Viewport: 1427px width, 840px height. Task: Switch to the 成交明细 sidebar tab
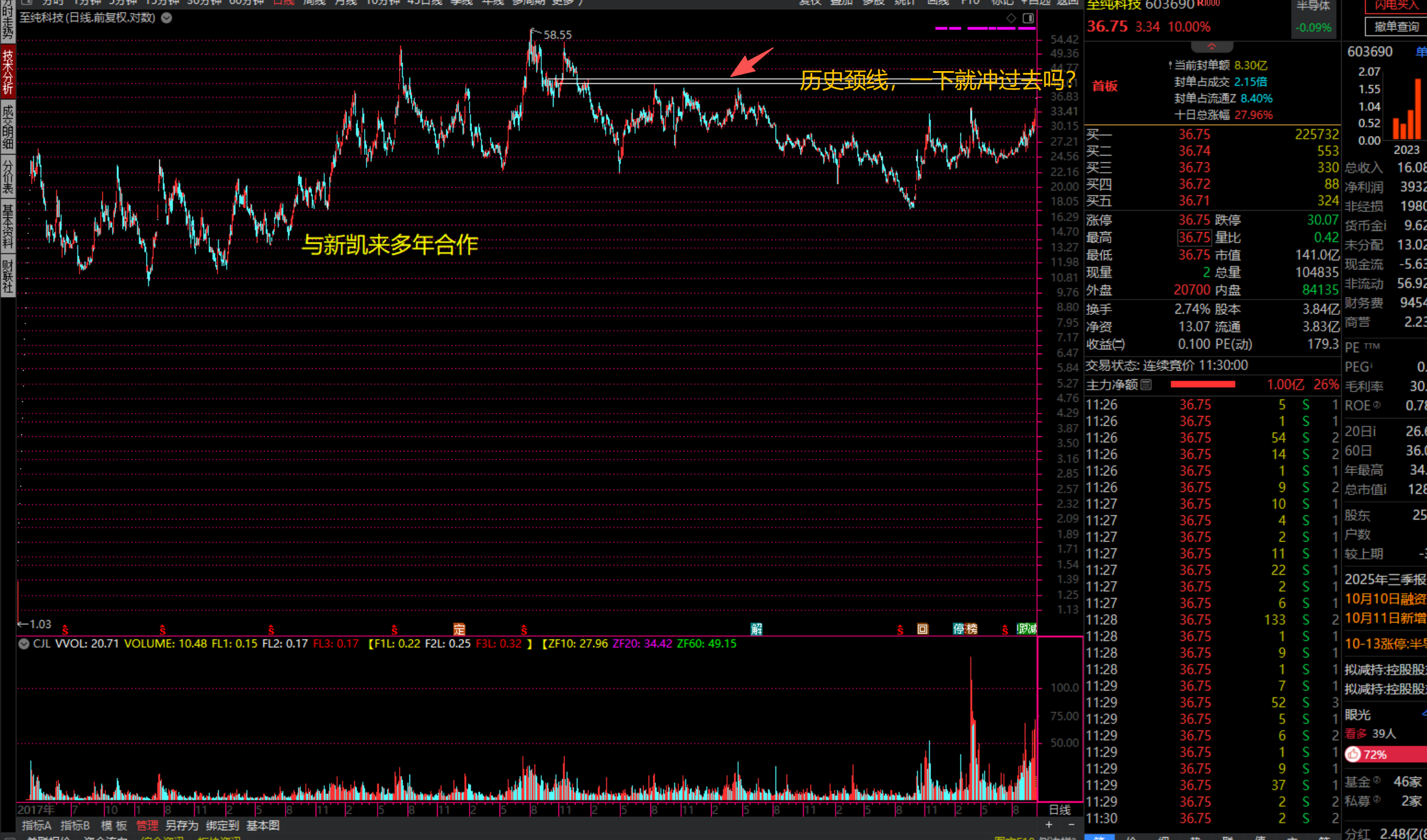click(x=7, y=127)
